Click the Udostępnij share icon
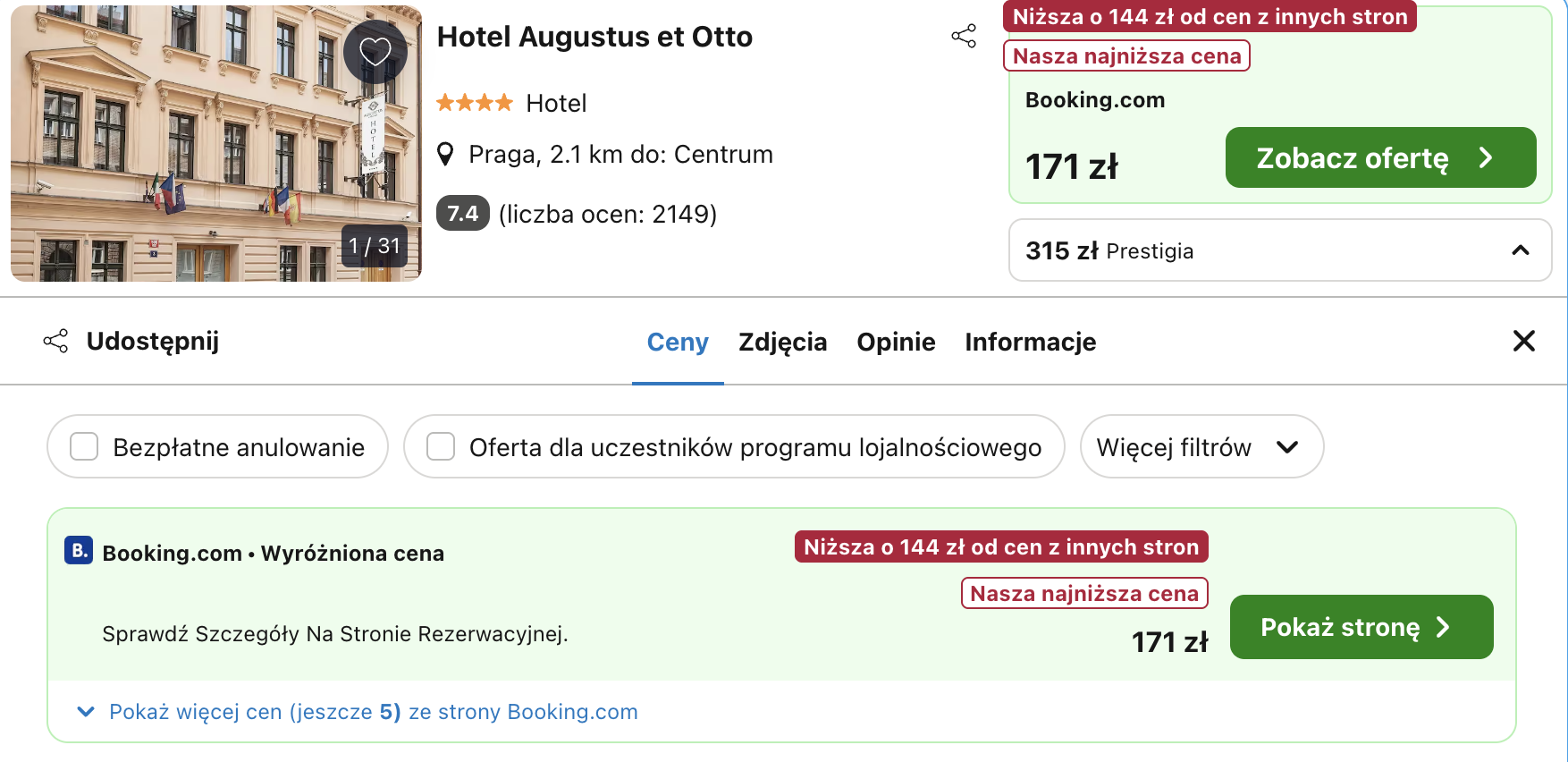This screenshot has height=762, width=1568. point(55,341)
